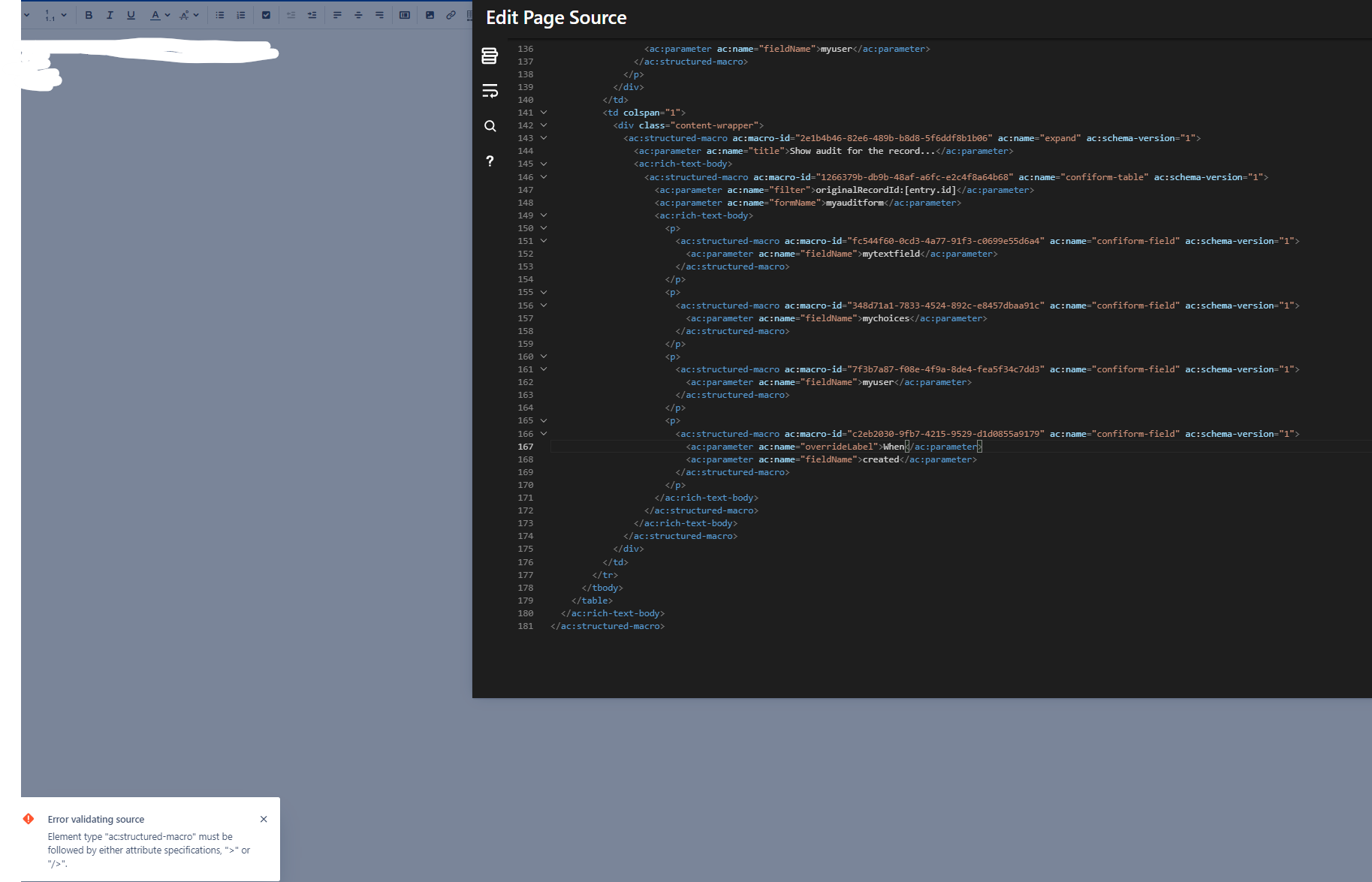This screenshot has width=1372, height=882.
Task: Toggle underline formatting
Action: tap(131, 15)
